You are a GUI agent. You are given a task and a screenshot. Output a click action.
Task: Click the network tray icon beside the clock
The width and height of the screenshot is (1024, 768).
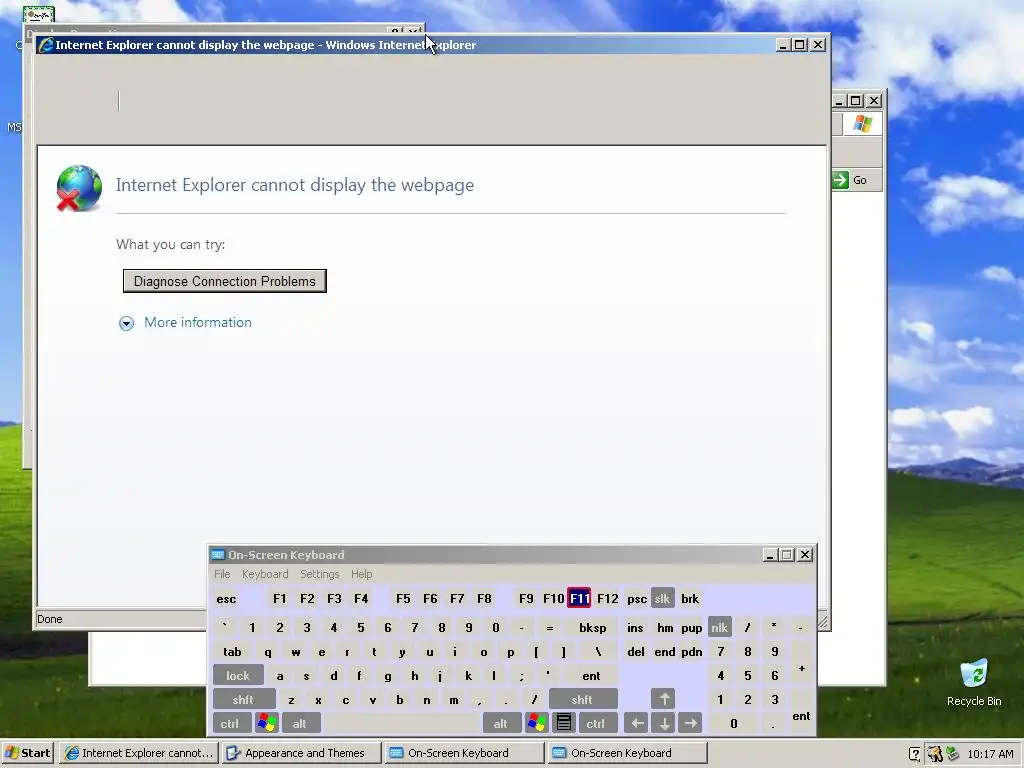click(x=953, y=754)
